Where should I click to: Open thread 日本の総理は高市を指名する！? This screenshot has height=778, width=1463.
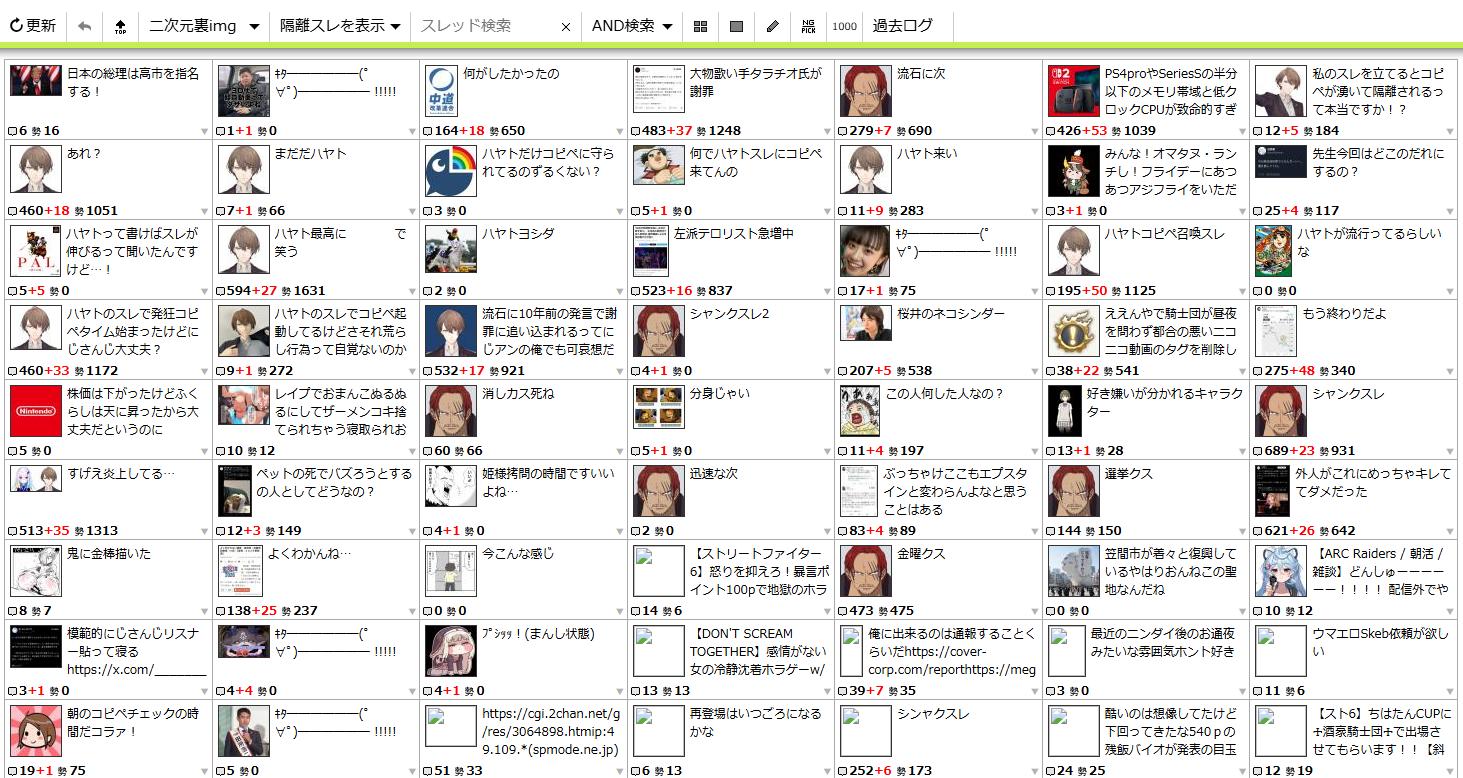(x=133, y=82)
